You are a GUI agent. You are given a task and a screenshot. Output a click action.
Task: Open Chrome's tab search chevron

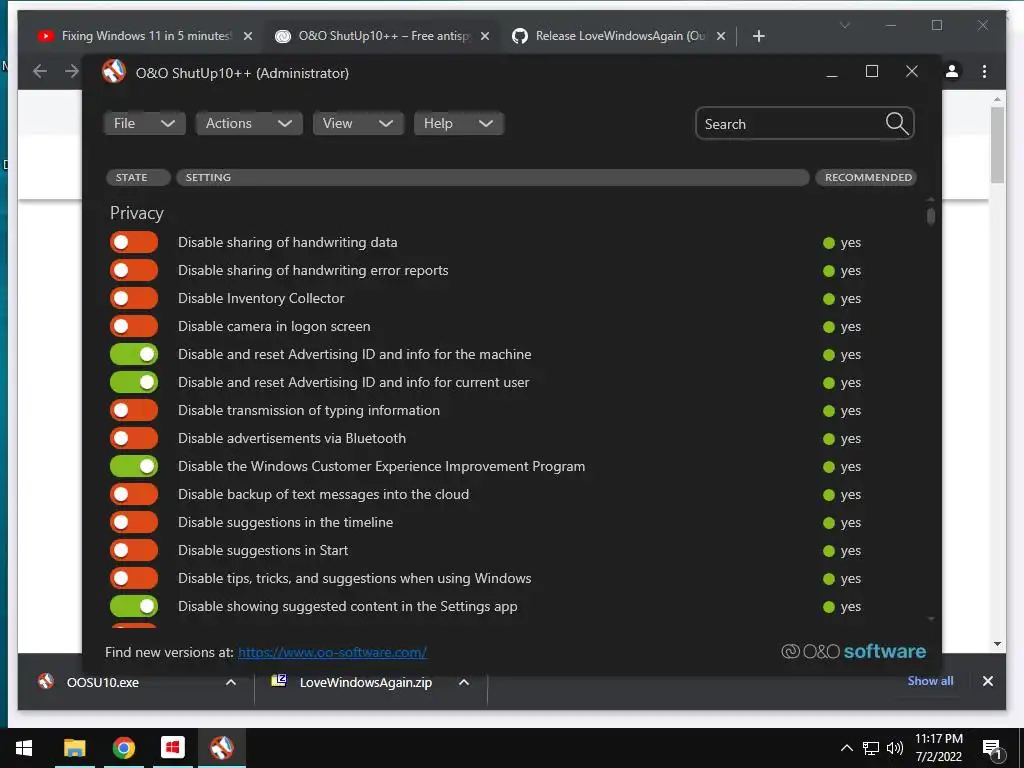pos(844,25)
